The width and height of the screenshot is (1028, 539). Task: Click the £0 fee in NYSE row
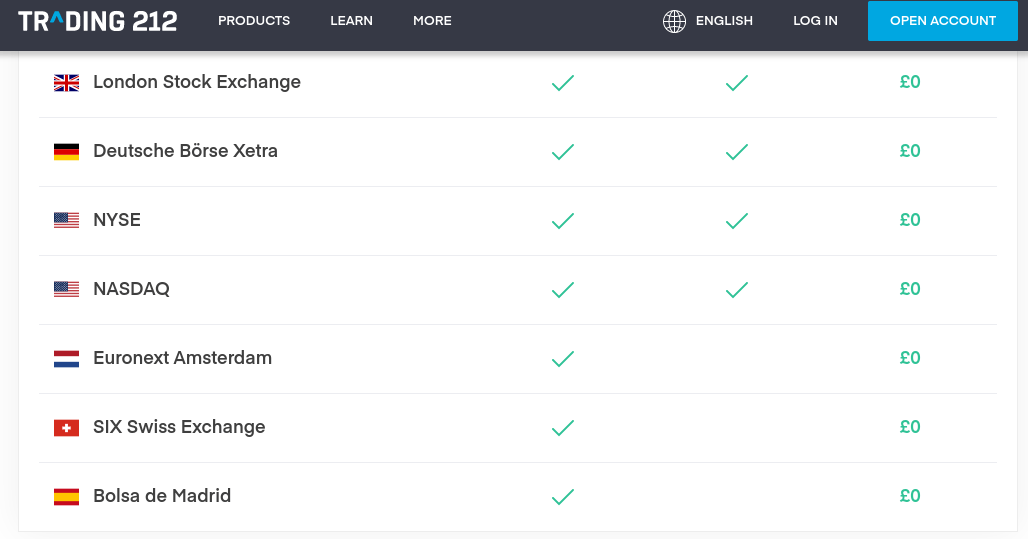[910, 220]
